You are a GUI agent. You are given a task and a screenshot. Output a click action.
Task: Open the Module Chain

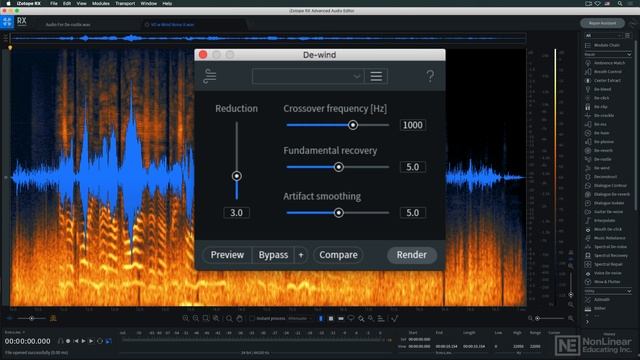pos(607,45)
